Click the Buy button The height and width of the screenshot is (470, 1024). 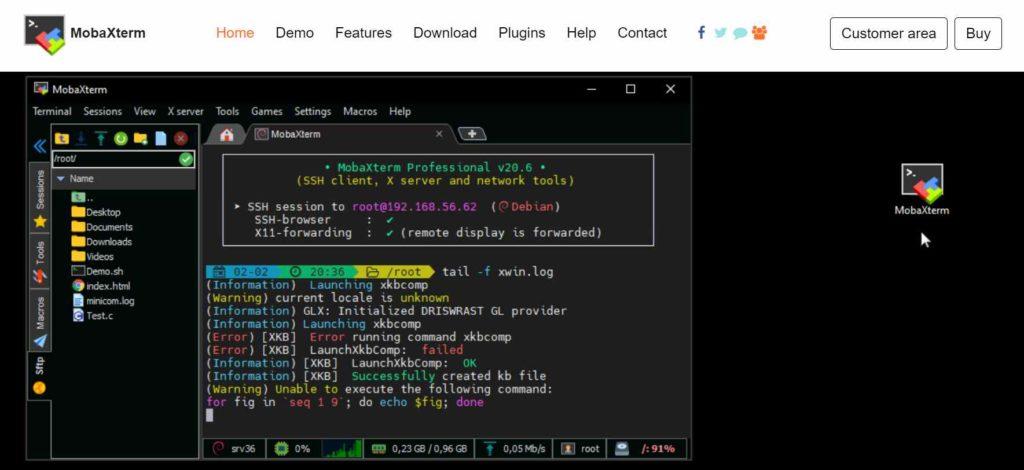(x=978, y=33)
